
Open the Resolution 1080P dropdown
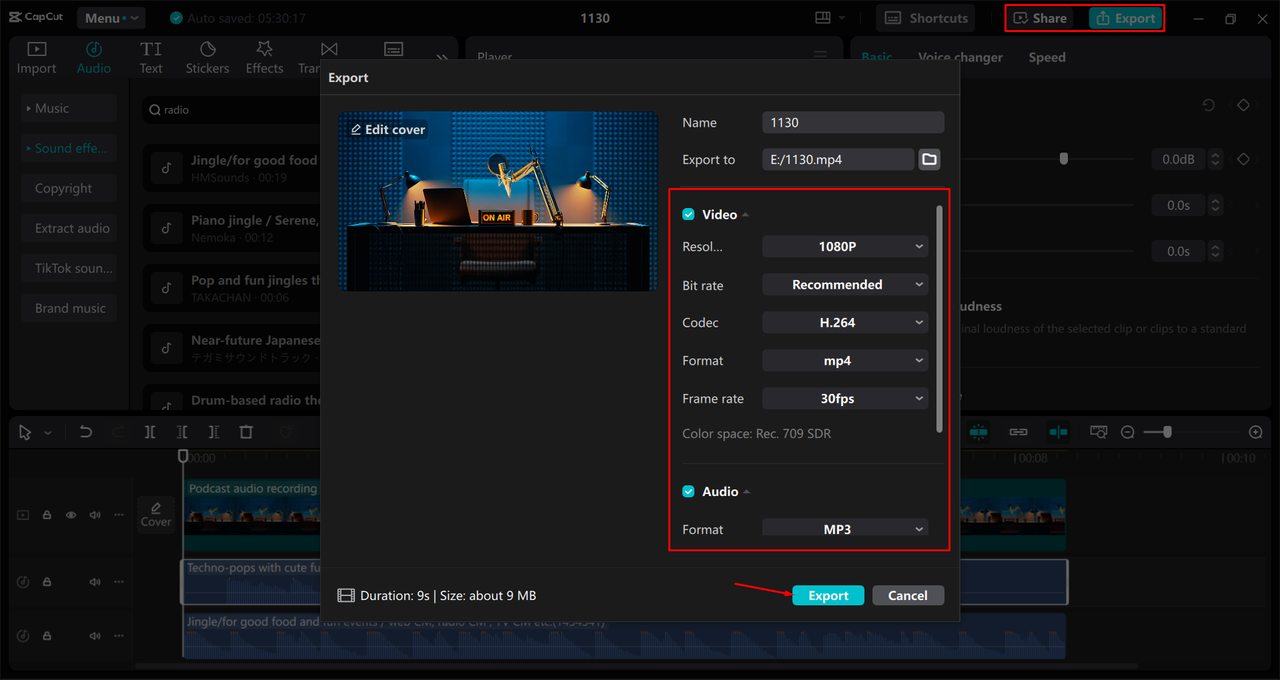(845, 246)
